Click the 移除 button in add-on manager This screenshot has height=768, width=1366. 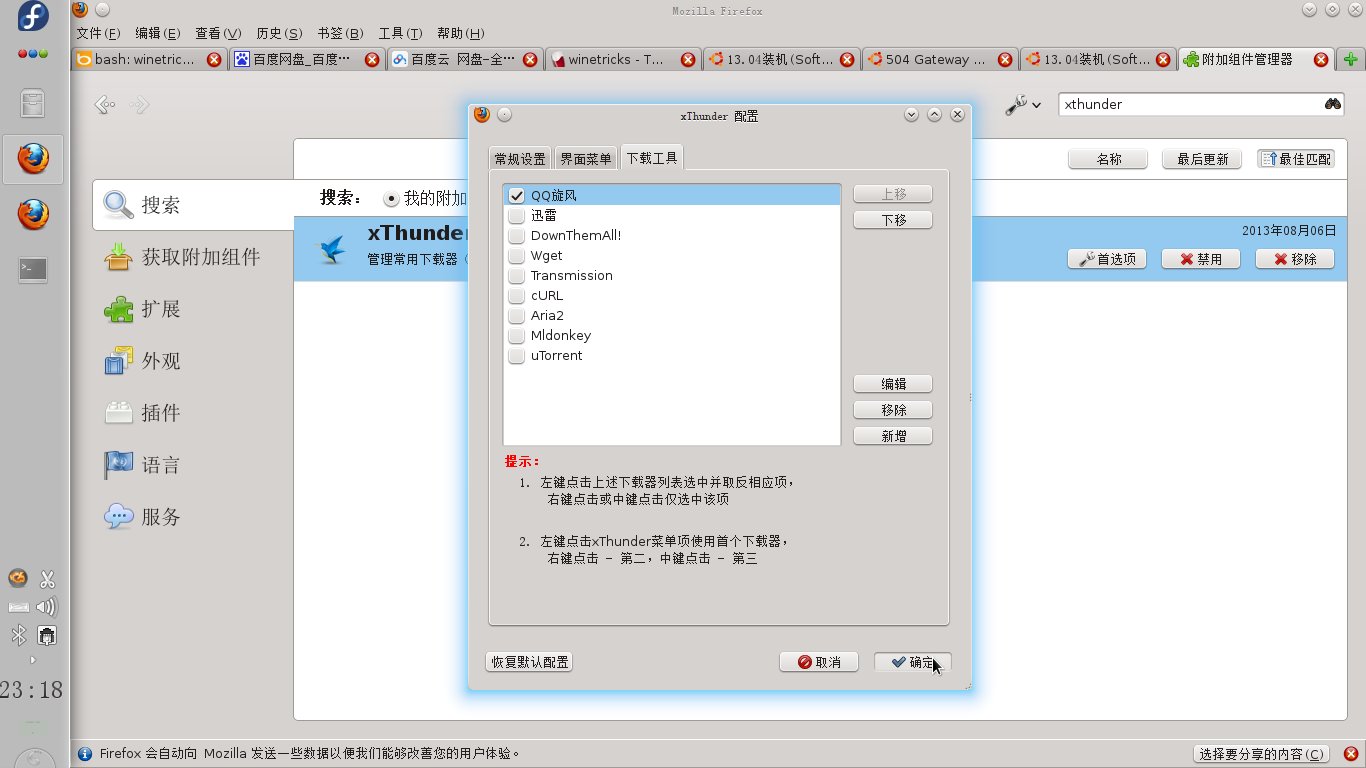coord(1295,259)
